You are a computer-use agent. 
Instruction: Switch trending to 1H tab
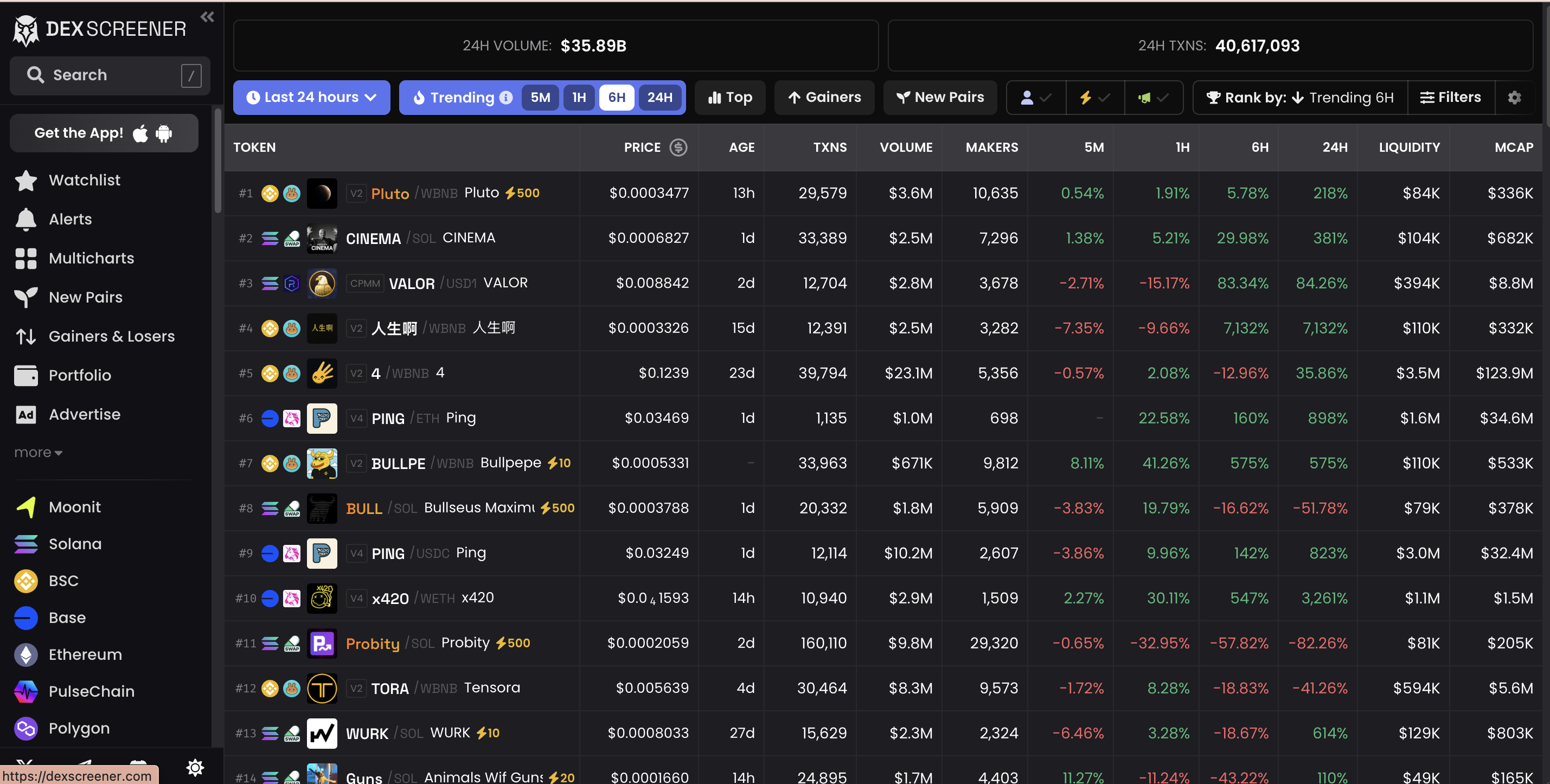coord(578,98)
